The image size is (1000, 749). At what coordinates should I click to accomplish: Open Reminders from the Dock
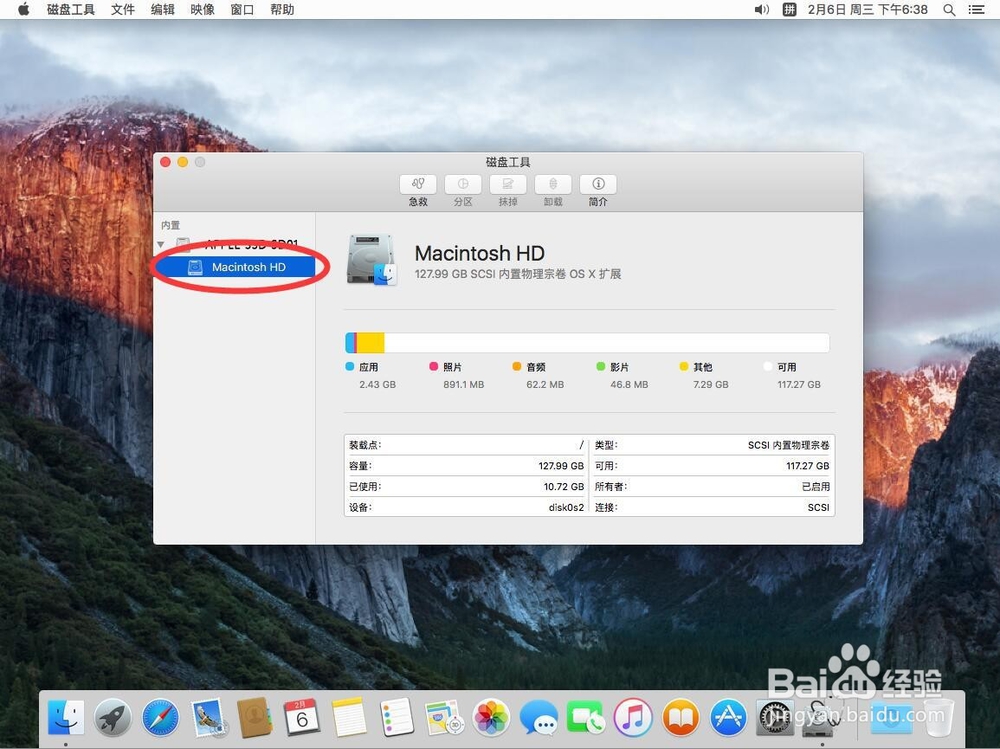(397, 717)
